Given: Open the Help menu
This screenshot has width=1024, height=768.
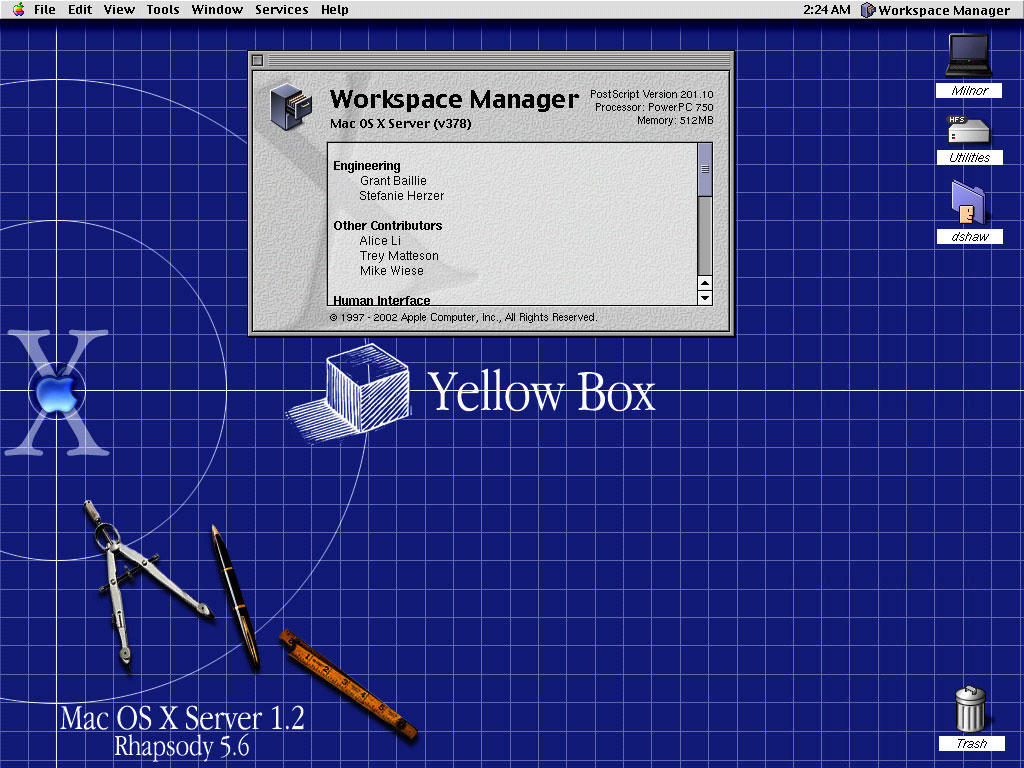Looking at the screenshot, I should 334,10.
